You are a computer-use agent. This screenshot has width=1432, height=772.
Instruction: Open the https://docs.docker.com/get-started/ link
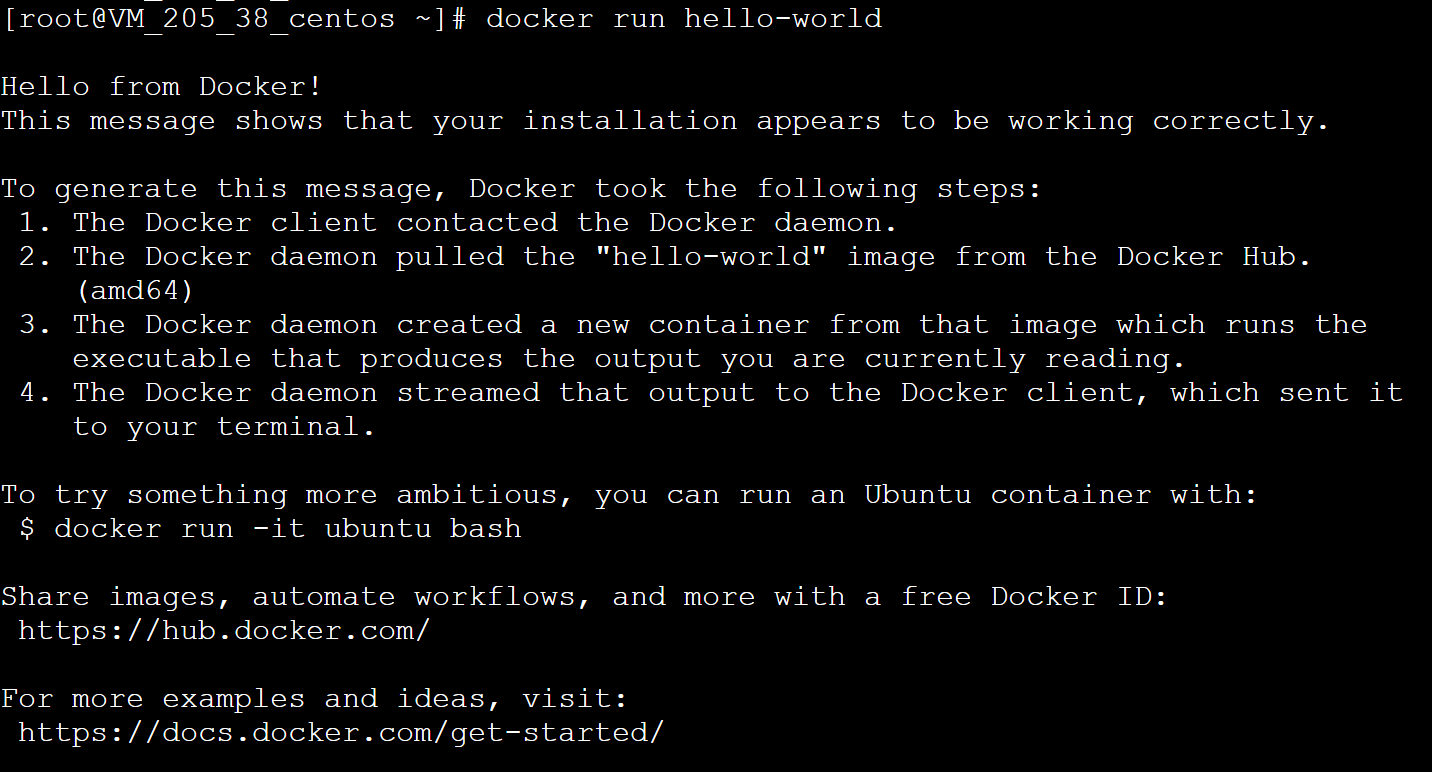341,733
